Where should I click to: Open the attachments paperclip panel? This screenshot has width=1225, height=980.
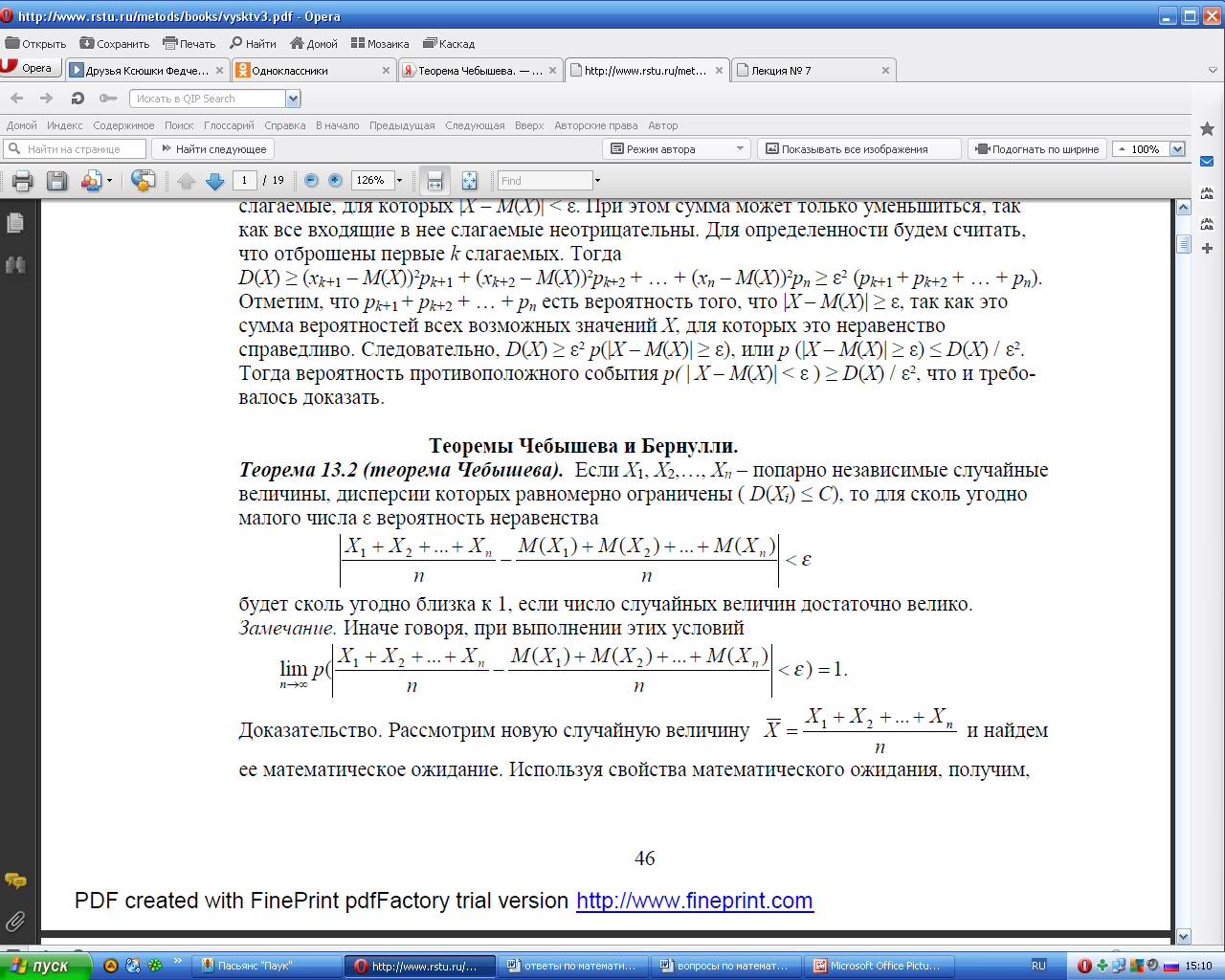pyautogui.click(x=15, y=922)
